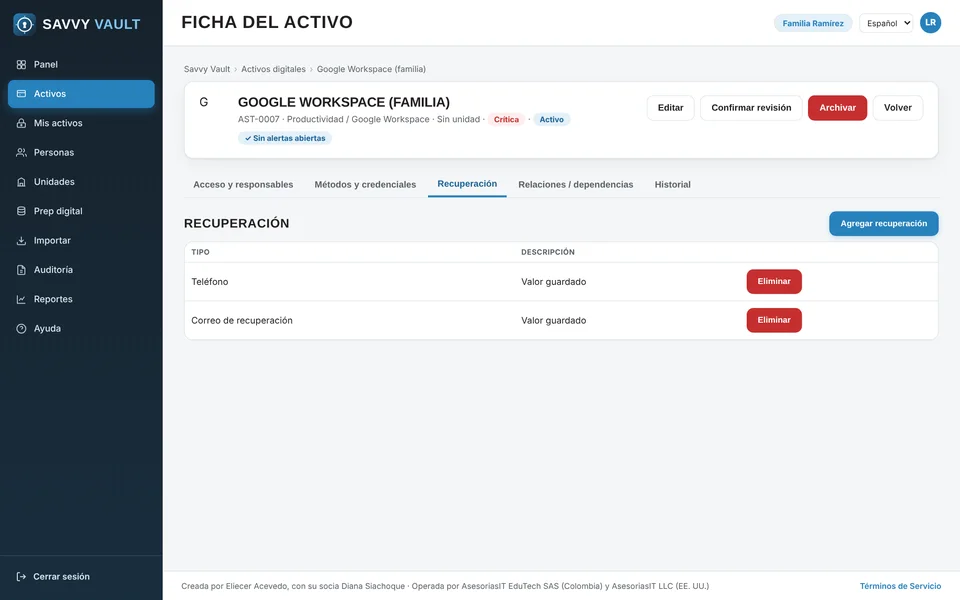Click the Teléfono cell

209,282
